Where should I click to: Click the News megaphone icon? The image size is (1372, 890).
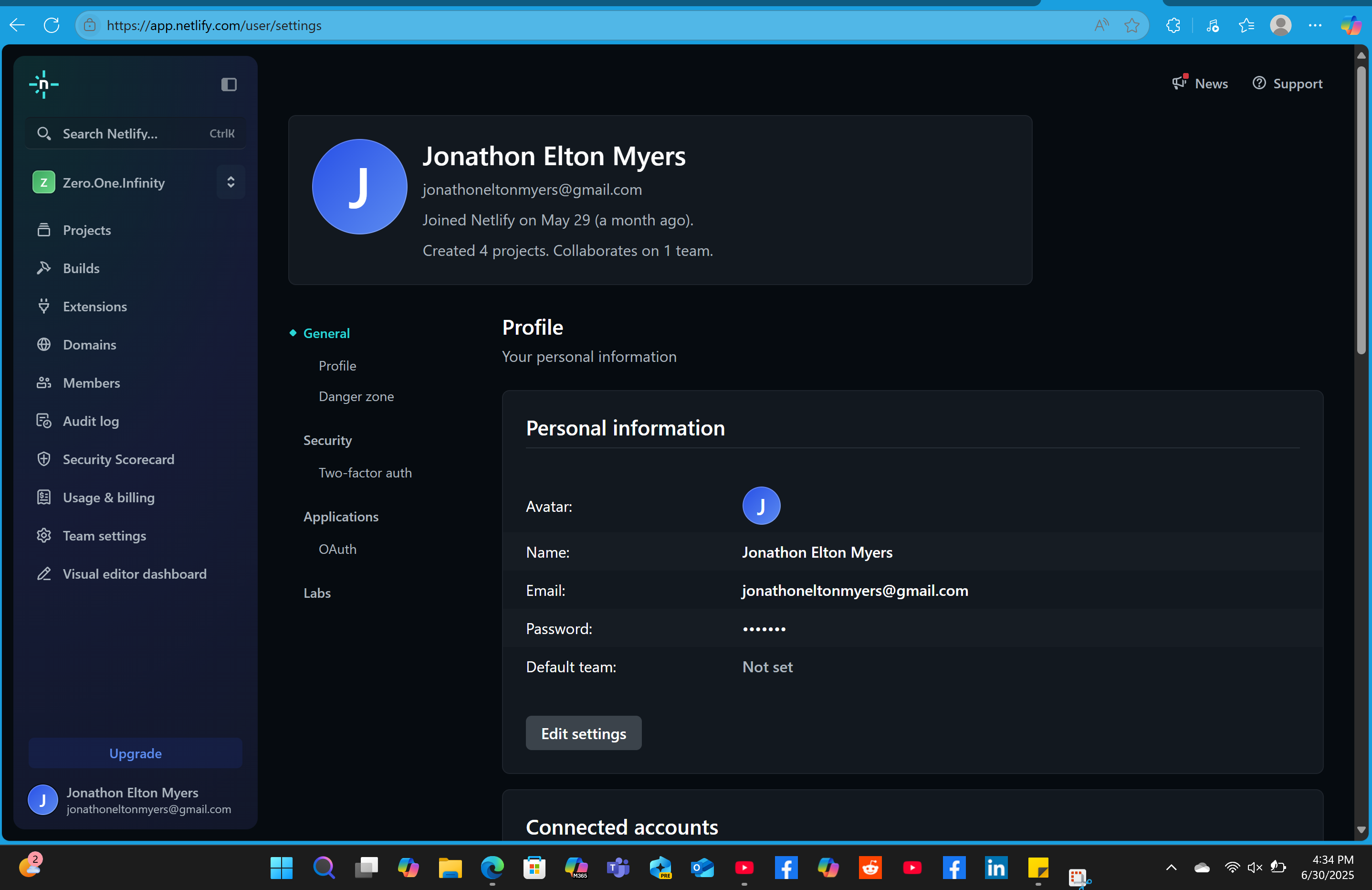coord(1180,83)
